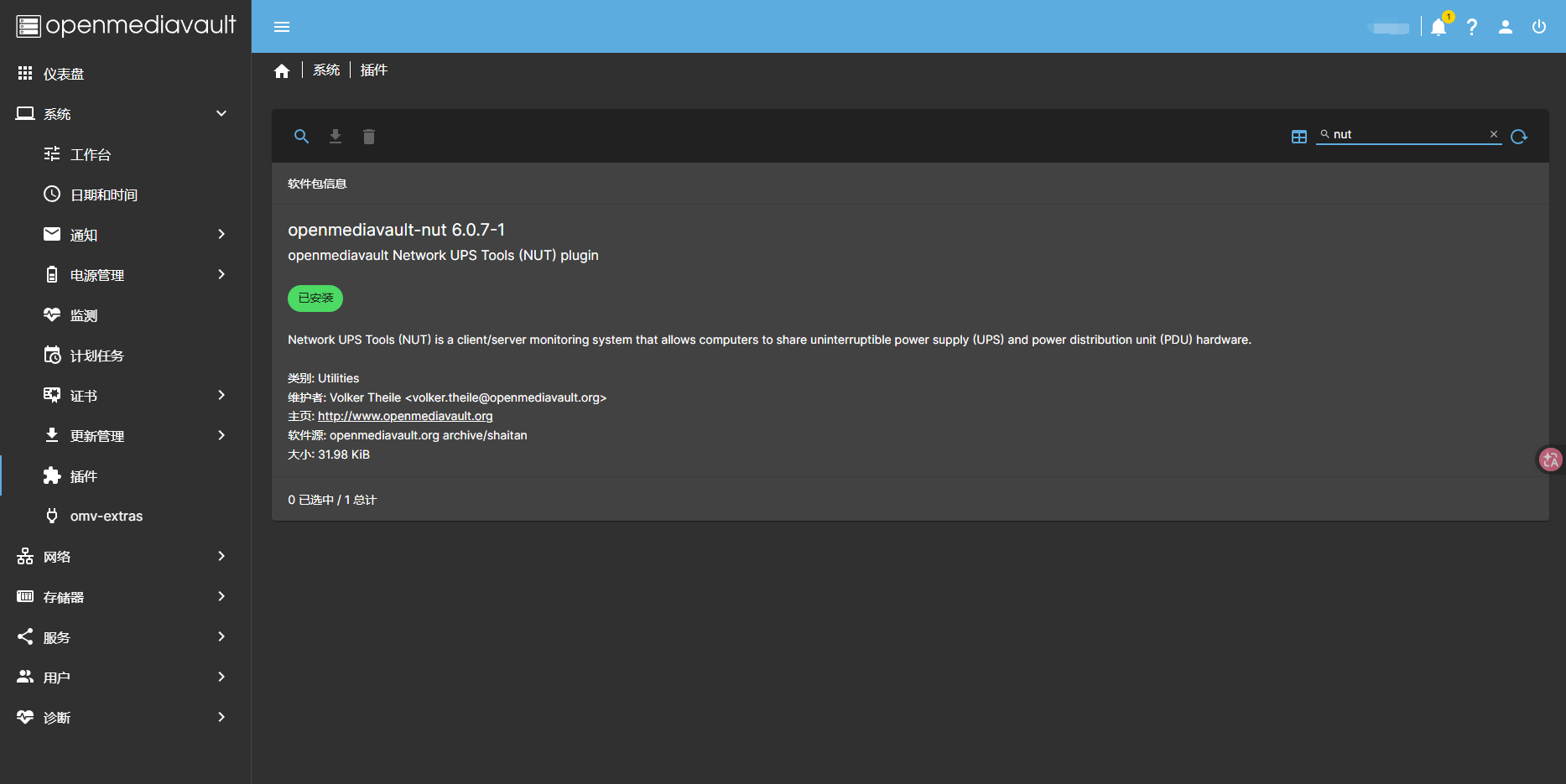Click the 工作台 sliders icon
1566x784 pixels.
(52, 153)
